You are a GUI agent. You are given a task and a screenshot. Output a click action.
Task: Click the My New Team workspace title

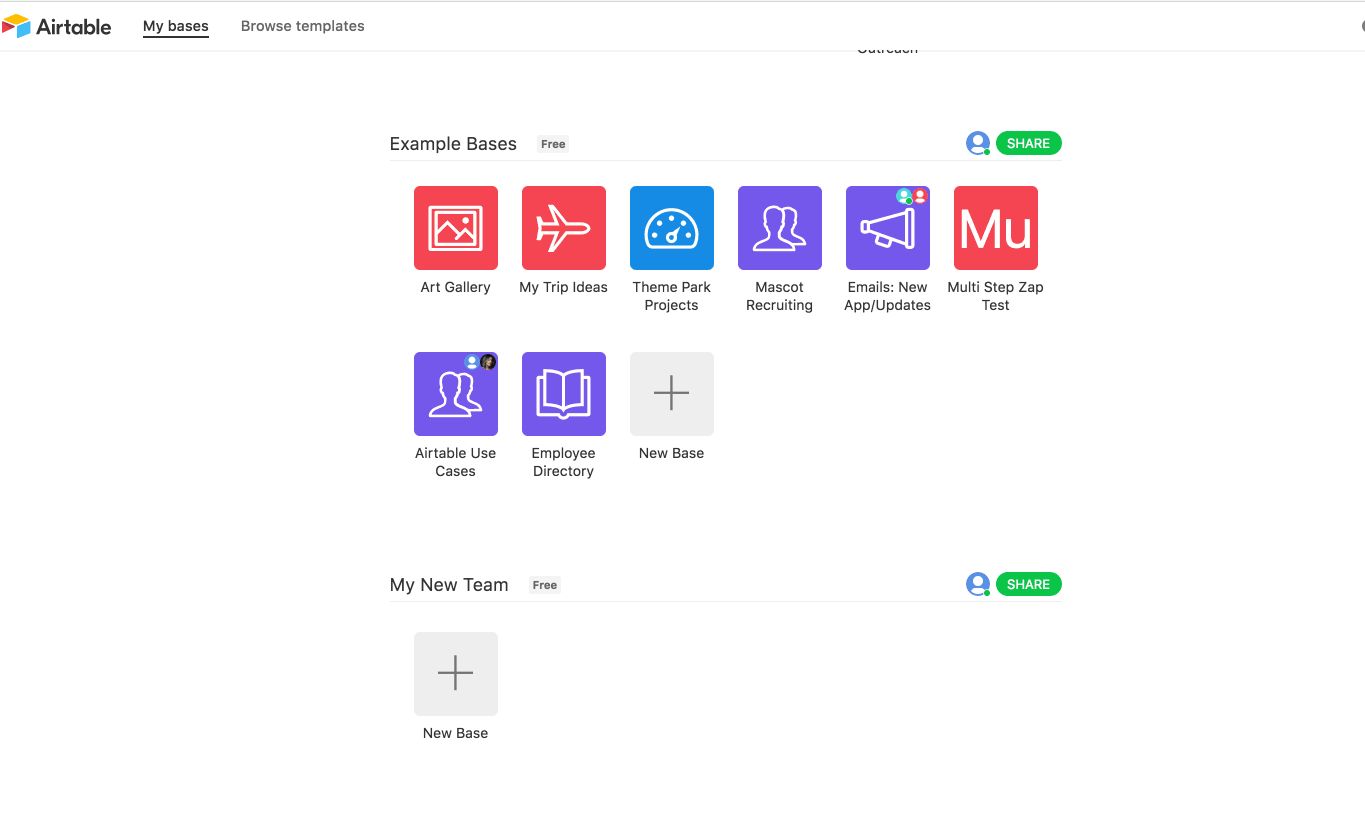[449, 585]
